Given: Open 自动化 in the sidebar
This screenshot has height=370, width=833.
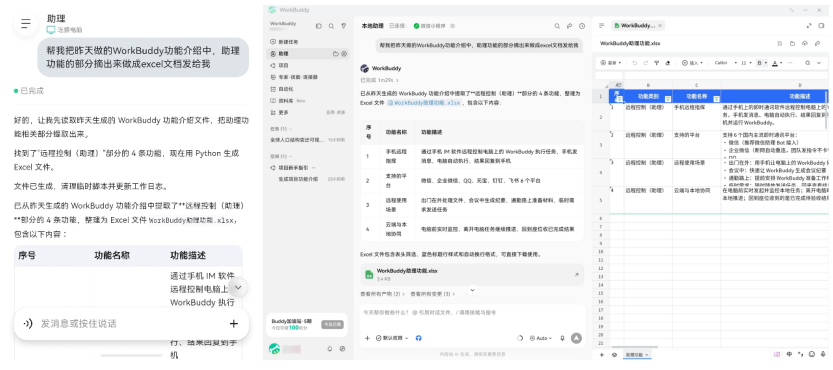Looking at the screenshot, I should tap(308, 89).
